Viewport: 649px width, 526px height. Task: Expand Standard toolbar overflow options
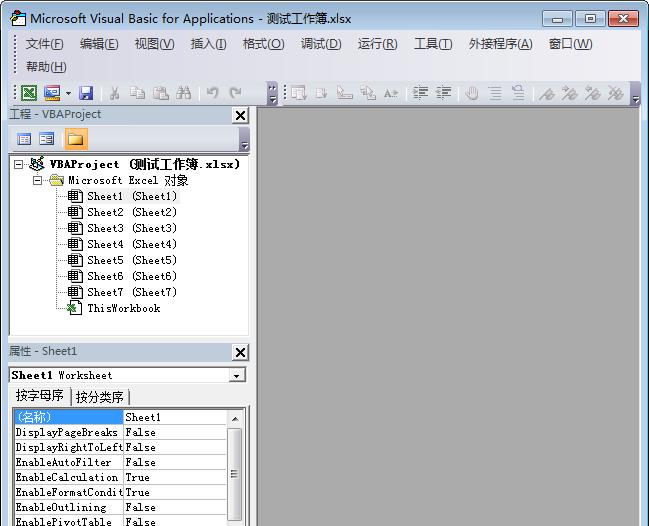(x=272, y=93)
